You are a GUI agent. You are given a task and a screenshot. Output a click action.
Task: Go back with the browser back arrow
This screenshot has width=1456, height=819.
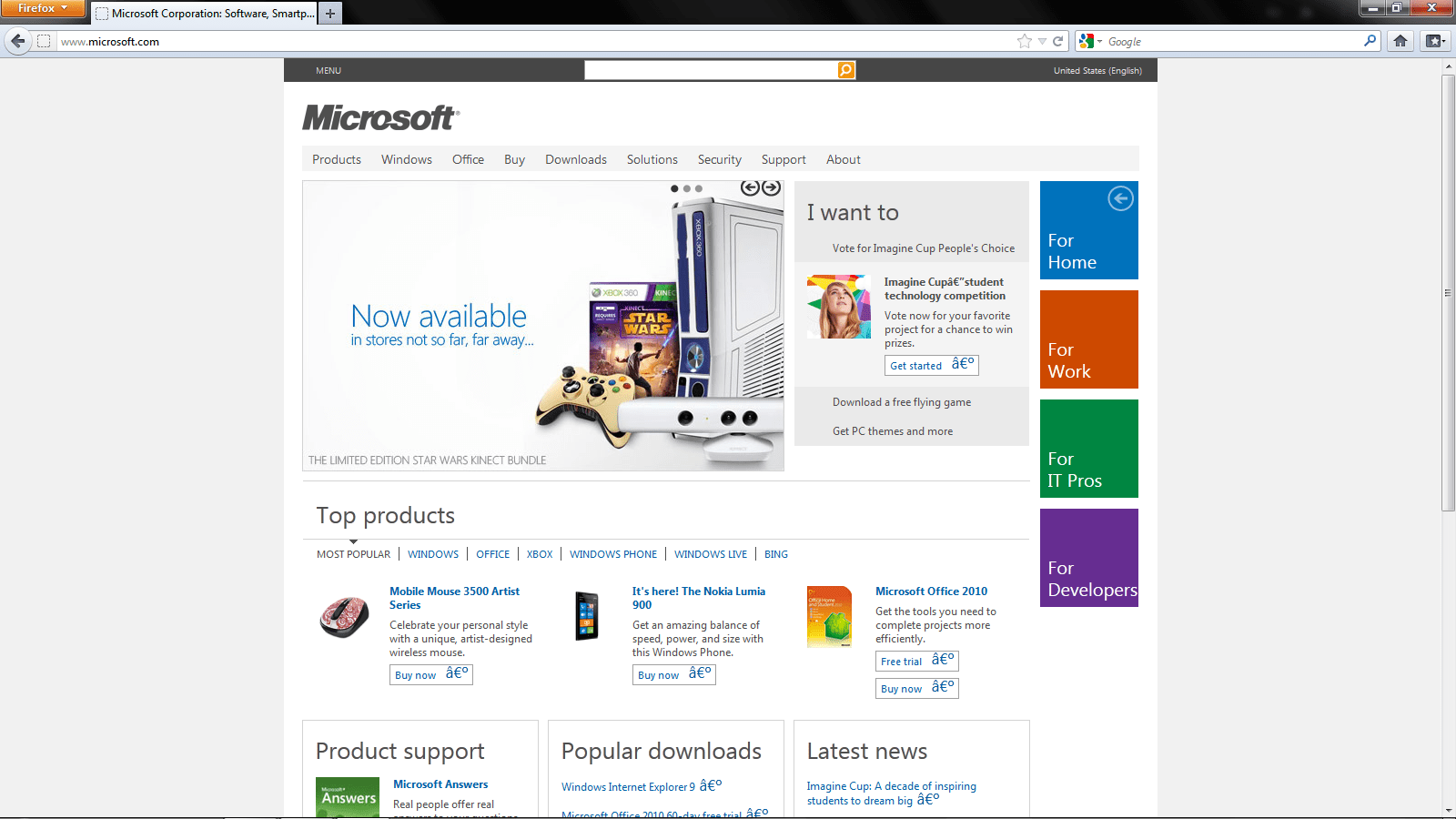click(18, 41)
